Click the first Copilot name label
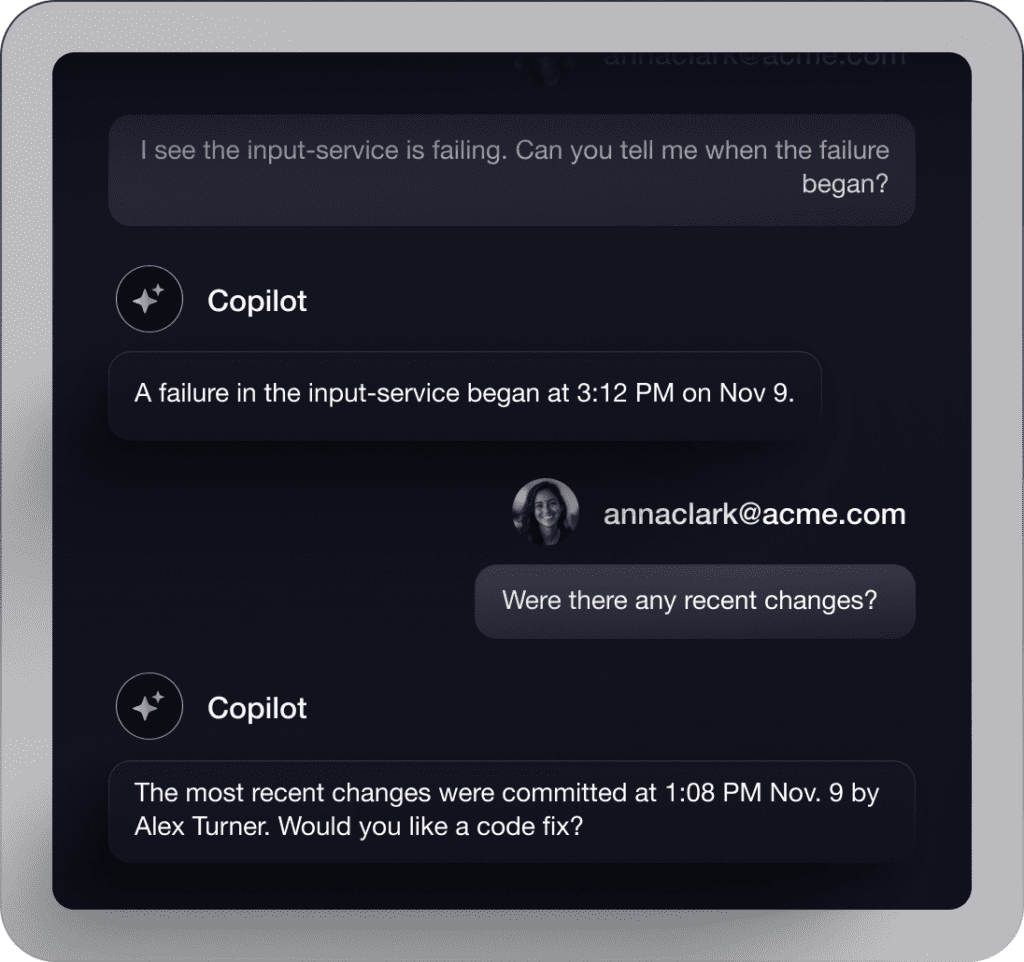The width and height of the screenshot is (1024, 962). 257,301
